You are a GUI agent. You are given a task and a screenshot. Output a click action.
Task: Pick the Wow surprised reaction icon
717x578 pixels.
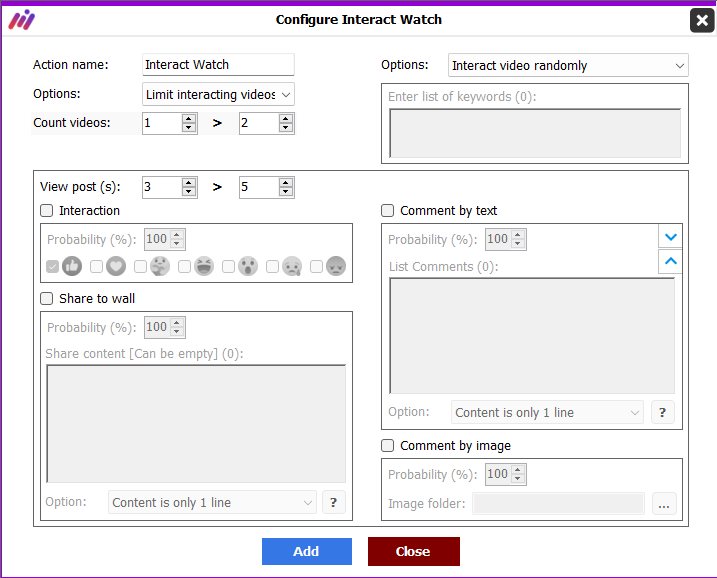pos(248,266)
